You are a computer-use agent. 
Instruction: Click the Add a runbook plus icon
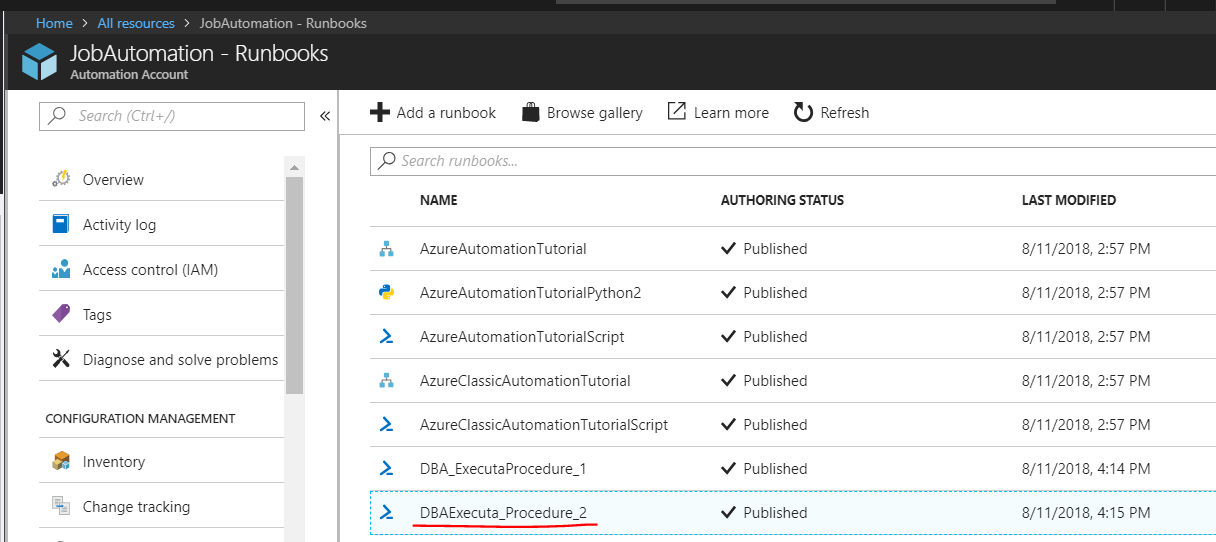click(380, 113)
